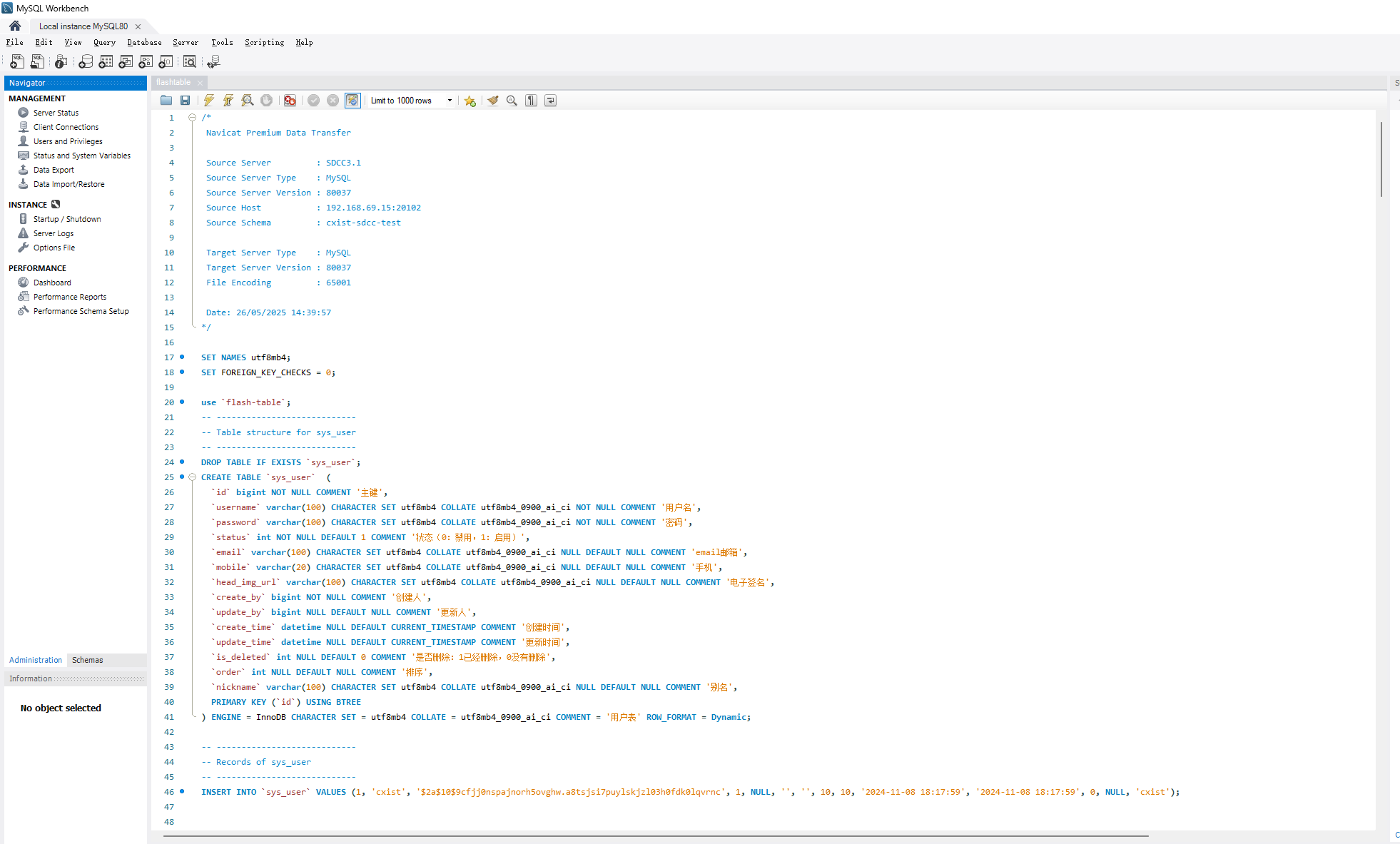
Task: Click Create new table toolbar icon
Action: (106, 62)
